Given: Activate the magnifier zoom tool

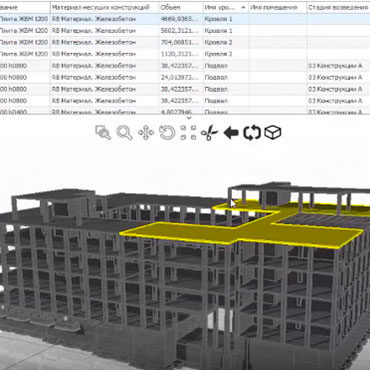Looking at the screenshot, I should tap(124, 133).
